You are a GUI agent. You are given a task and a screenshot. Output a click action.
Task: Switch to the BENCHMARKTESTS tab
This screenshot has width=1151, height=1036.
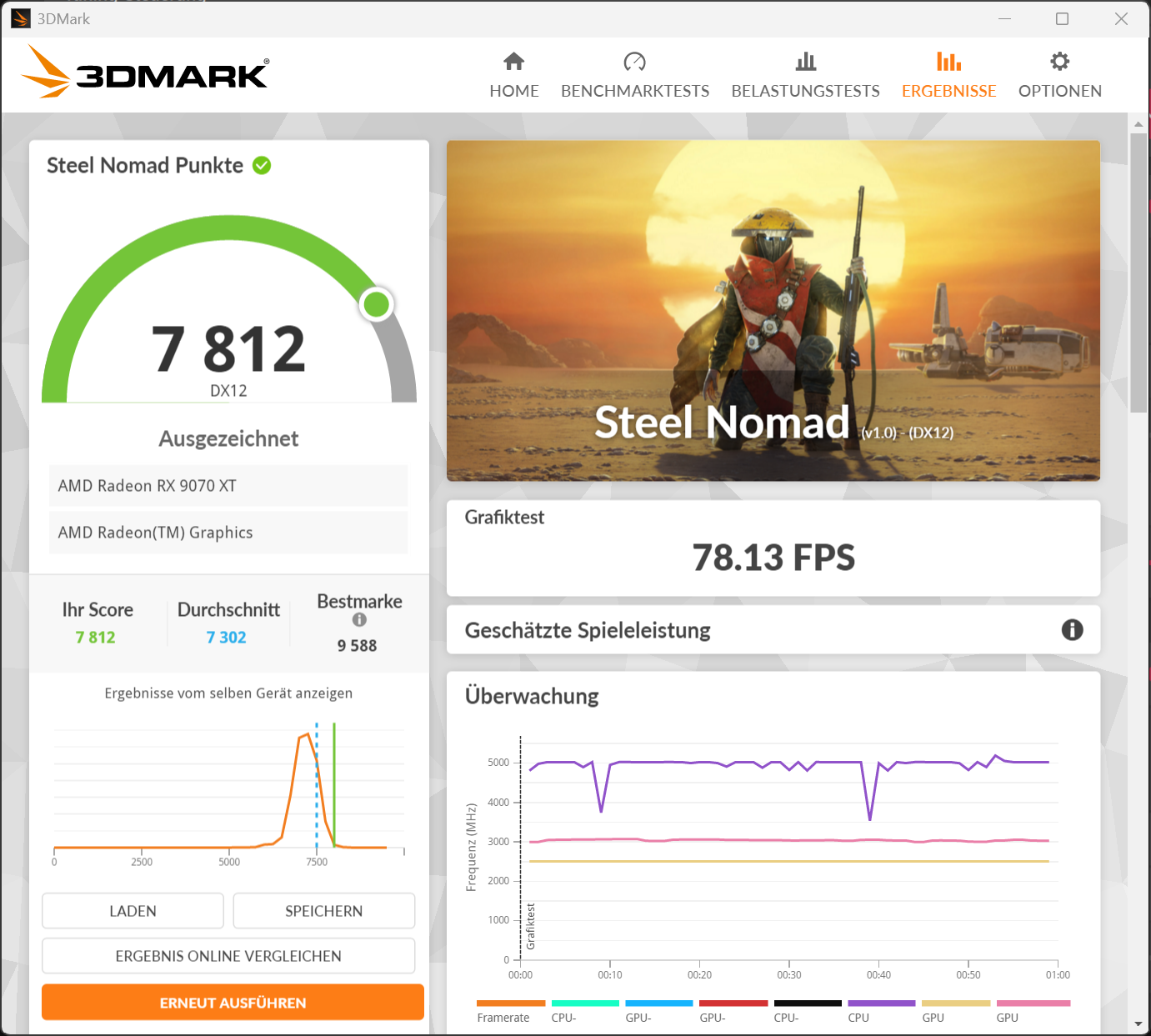[x=635, y=91]
